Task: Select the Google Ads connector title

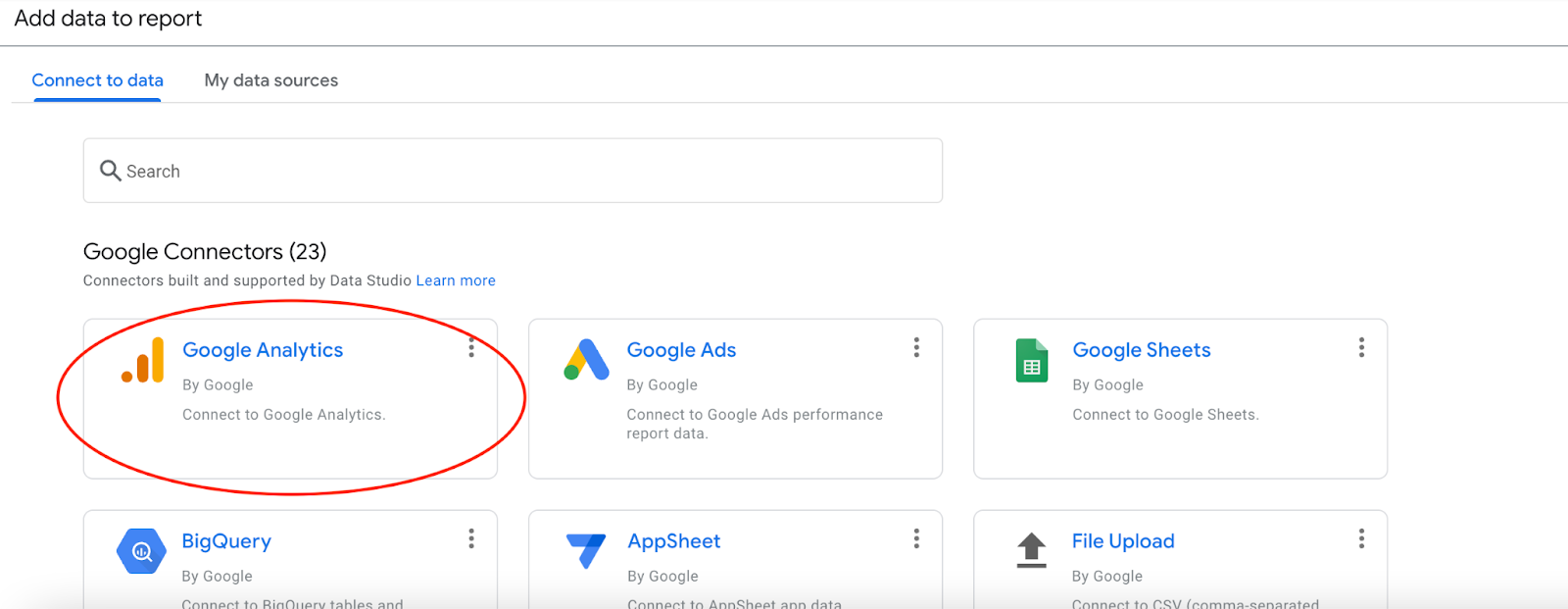Action: pos(681,350)
